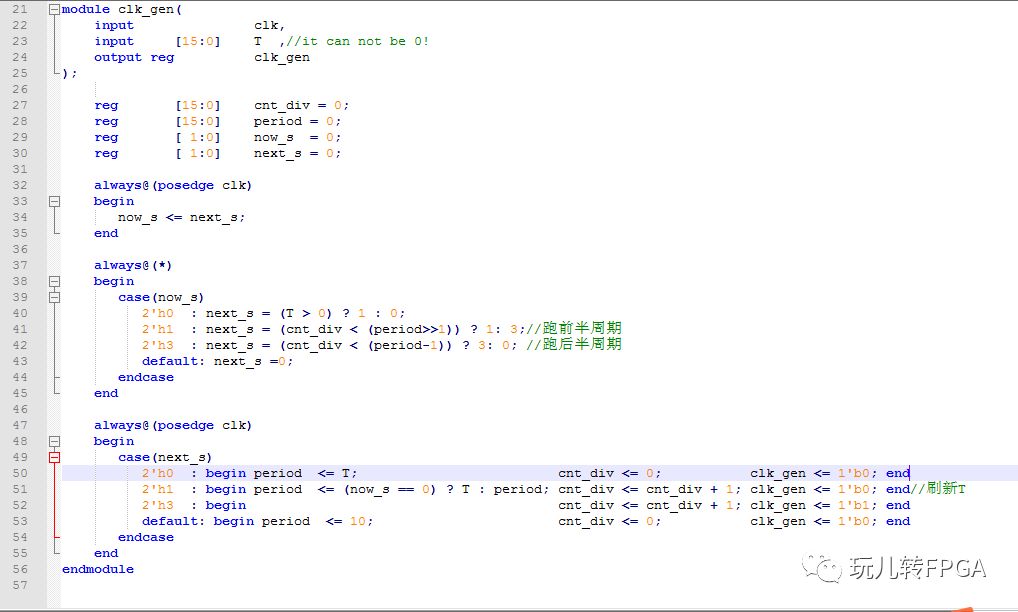Viewport: 1018px width, 612px height.
Task: Click line number 21 in the gutter
Action: pos(20,10)
